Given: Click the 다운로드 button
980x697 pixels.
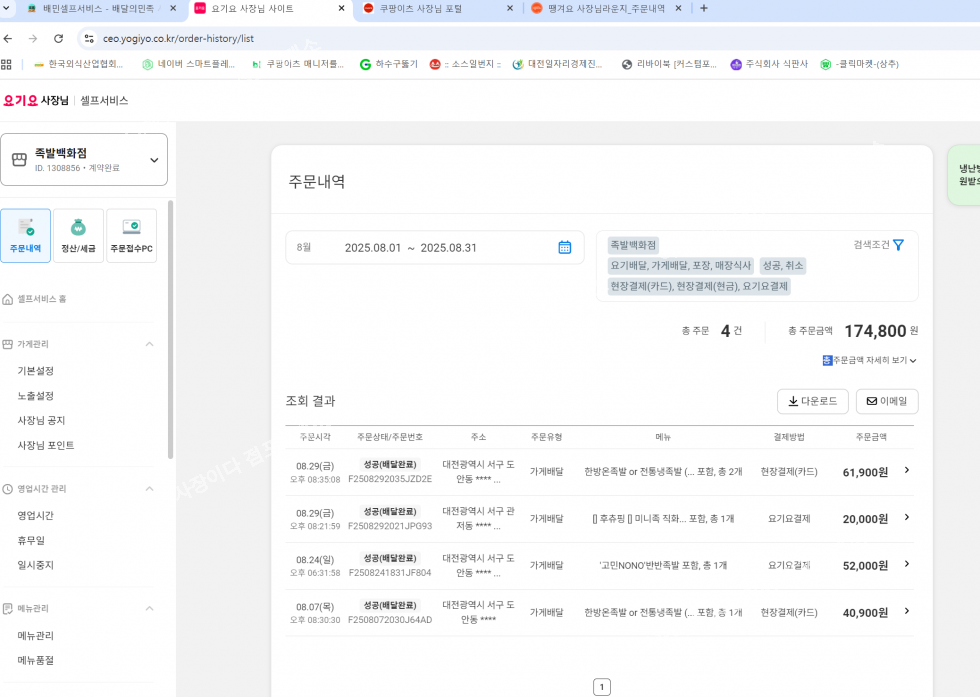Looking at the screenshot, I should [x=812, y=401].
